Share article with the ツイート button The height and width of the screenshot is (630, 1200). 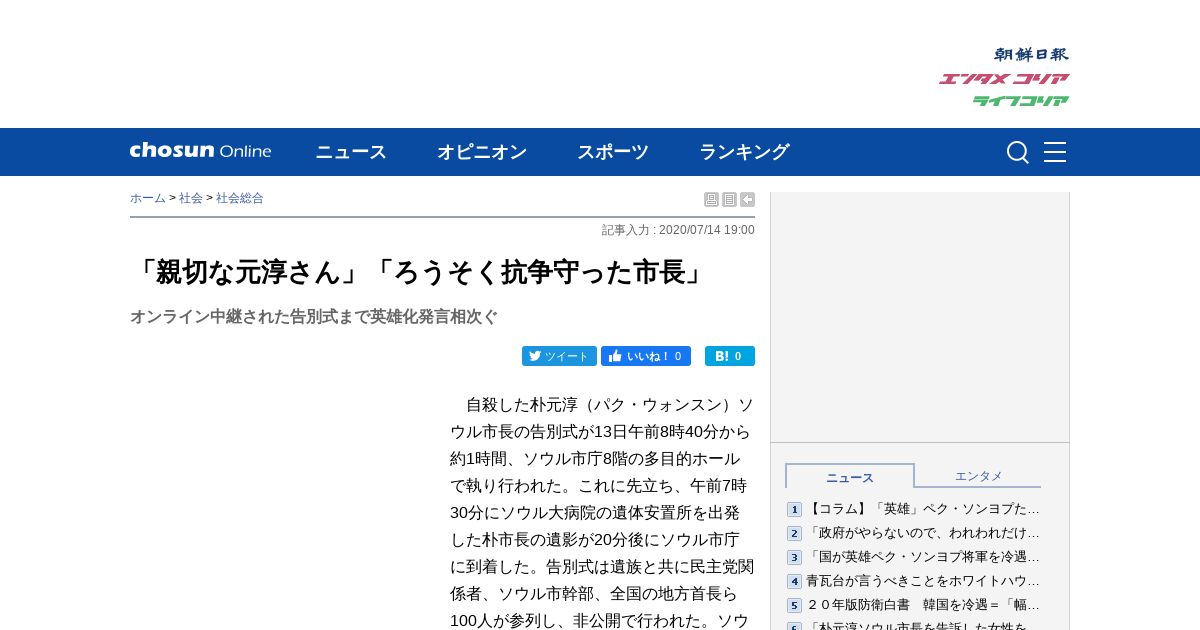click(559, 356)
